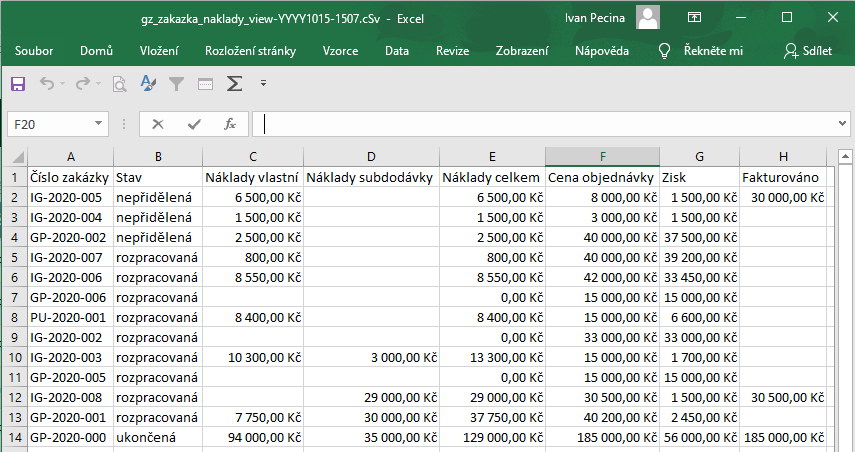Click cell IG-2020-005
This screenshot has height=452, width=855.
pos(71,197)
